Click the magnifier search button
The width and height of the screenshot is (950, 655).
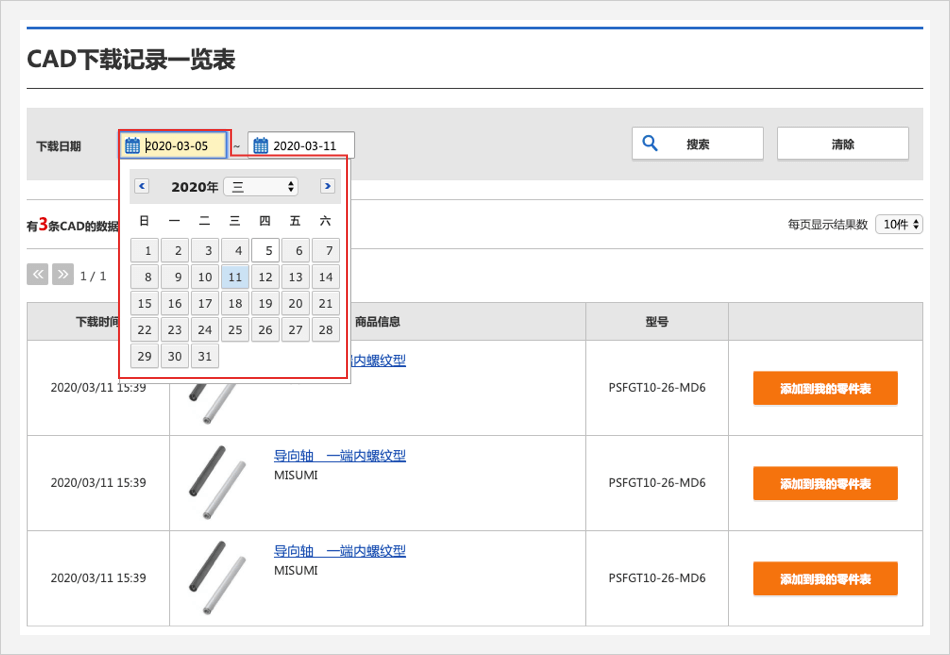coord(697,144)
